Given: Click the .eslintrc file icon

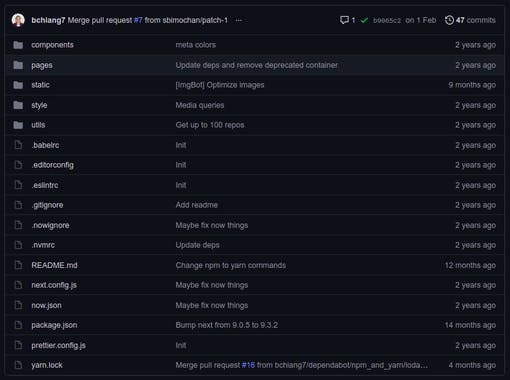Looking at the screenshot, I should coord(18,185).
